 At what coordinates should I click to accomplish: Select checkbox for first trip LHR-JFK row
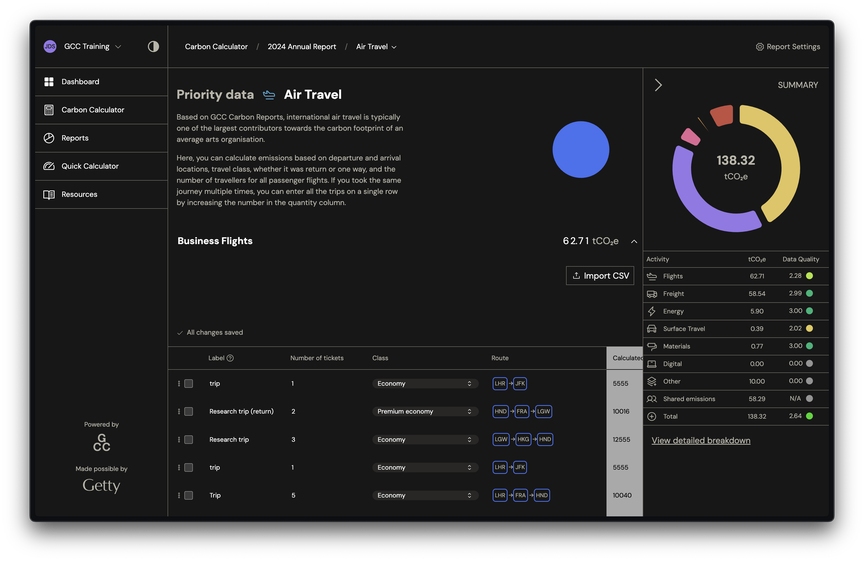pos(188,384)
